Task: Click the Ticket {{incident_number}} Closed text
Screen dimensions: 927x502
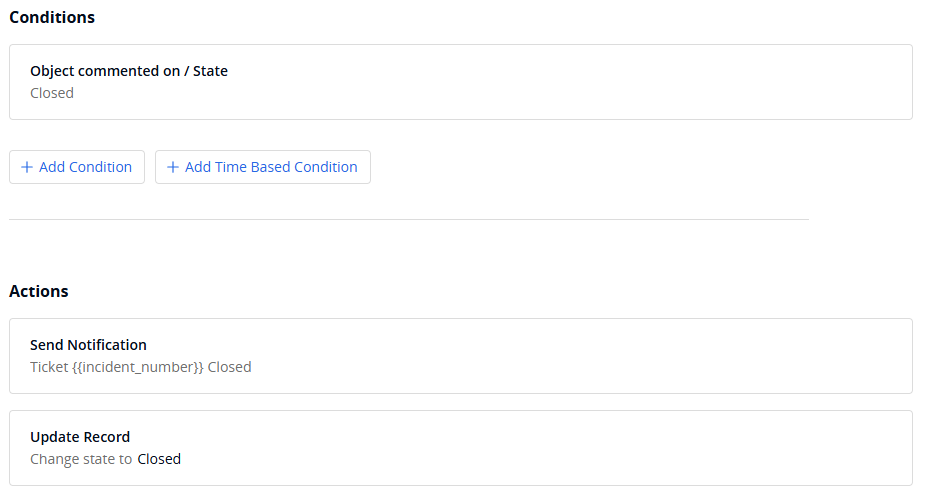Action: (x=140, y=367)
